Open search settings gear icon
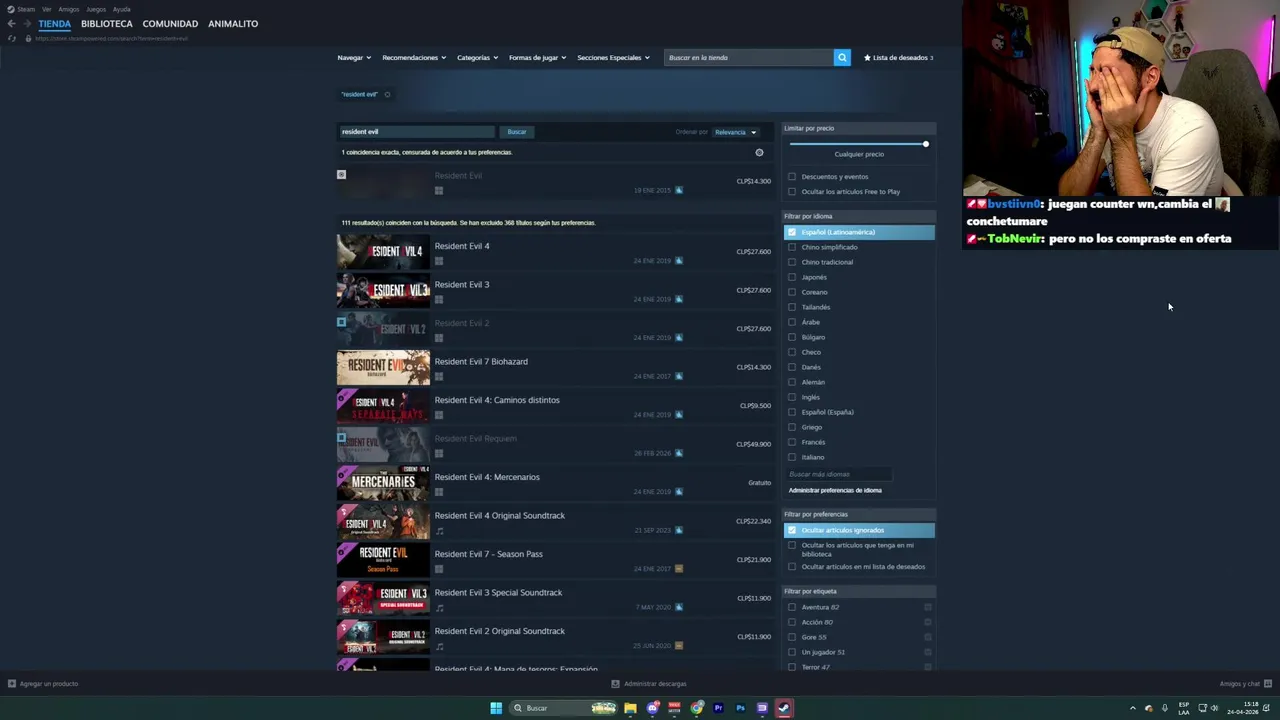1280x720 pixels. 759,153
